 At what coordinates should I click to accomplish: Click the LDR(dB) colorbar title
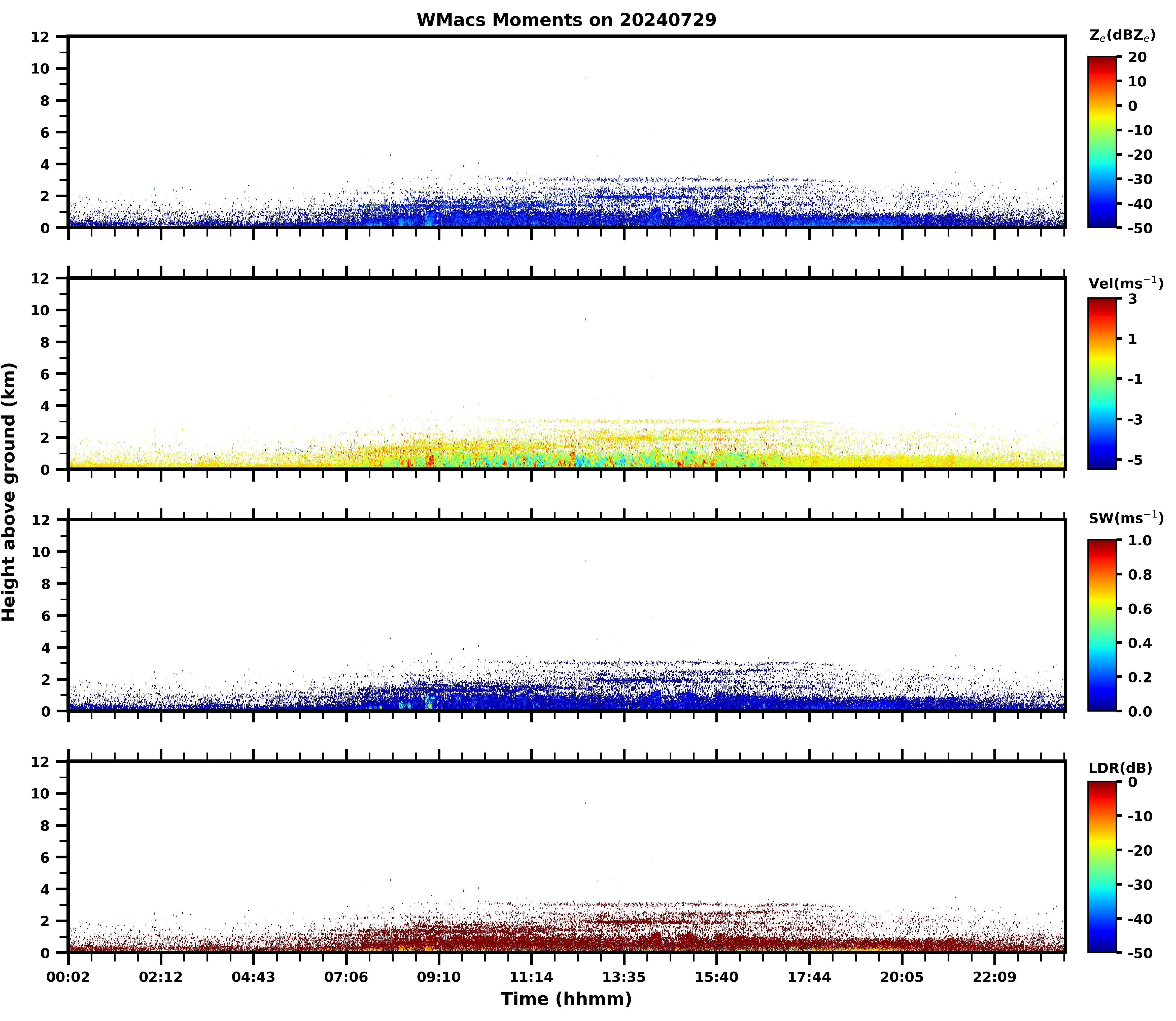[1120, 768]
